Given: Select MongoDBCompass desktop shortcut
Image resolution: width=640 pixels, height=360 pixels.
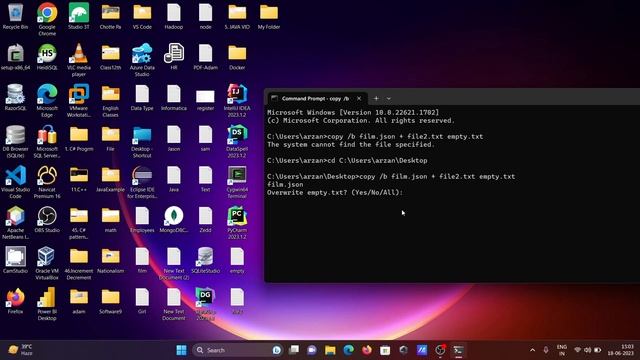Looking at the screenshot, I should coord(174,219).
